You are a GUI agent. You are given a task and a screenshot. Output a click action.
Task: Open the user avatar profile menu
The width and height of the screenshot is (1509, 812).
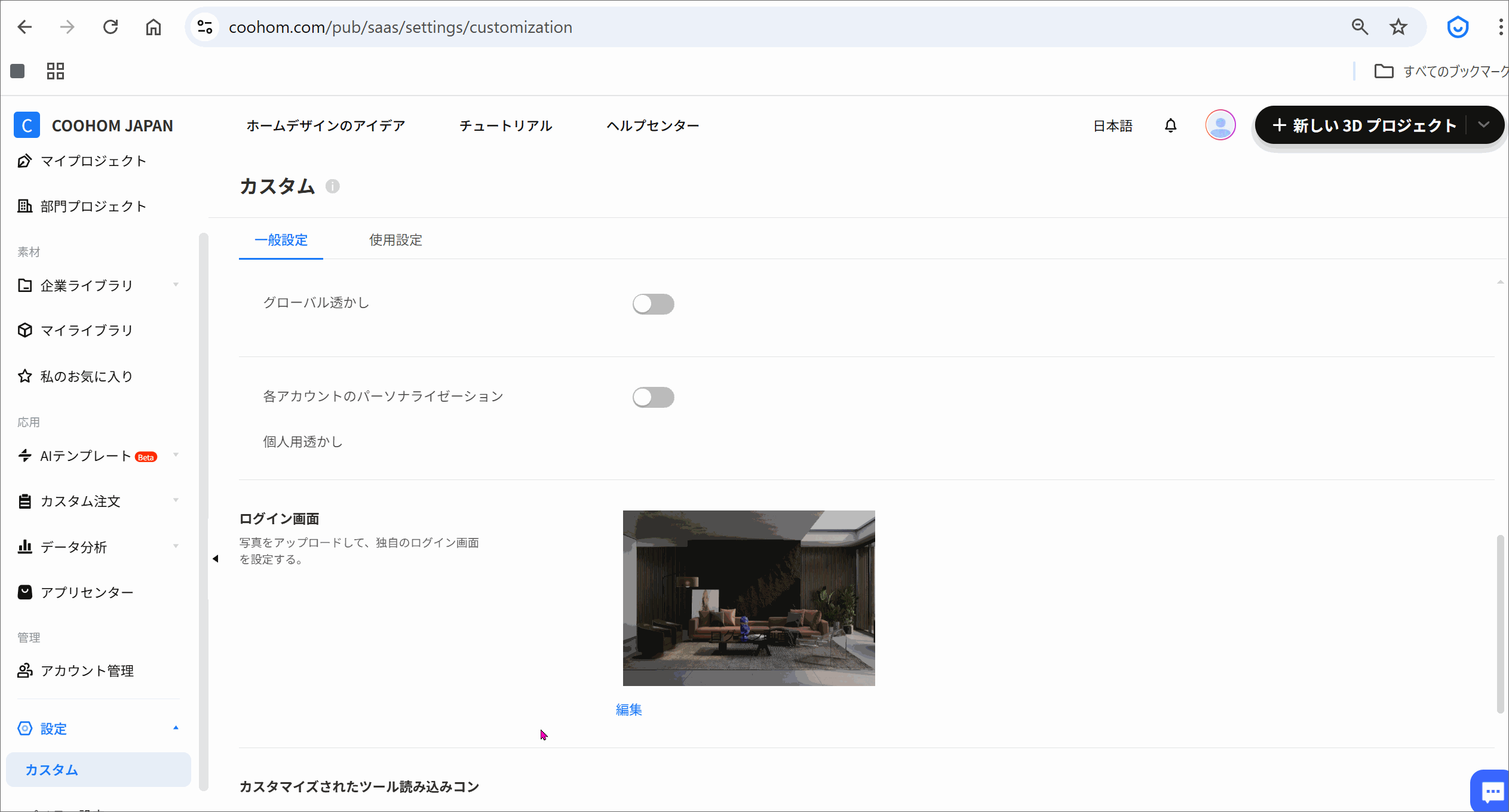(x=1220, y=125)
